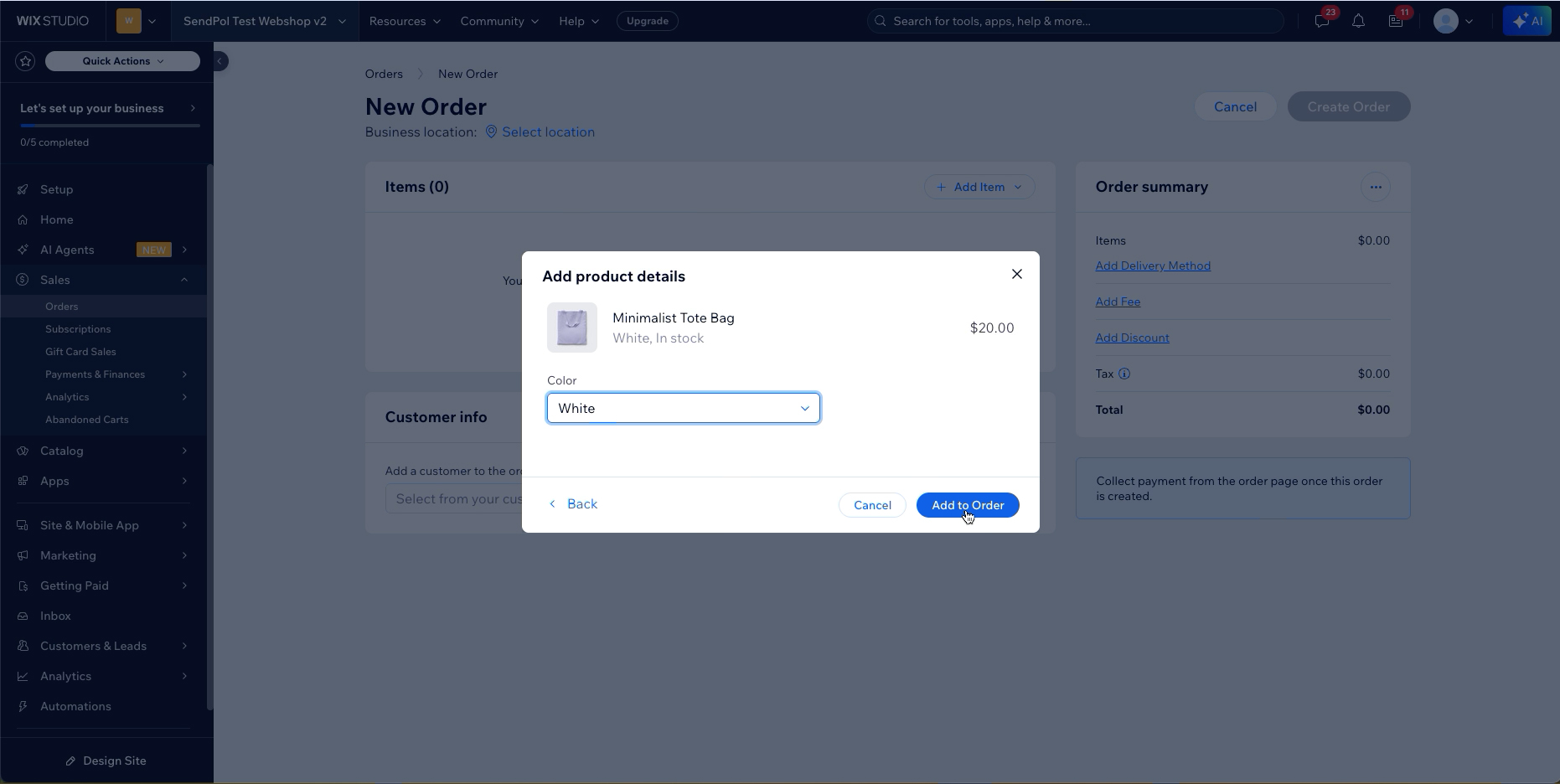The height and width of the screenshot is (784, 1560).
Task: Open the SendPol Test Webshop v2 site selector
Action: point(265,21)
